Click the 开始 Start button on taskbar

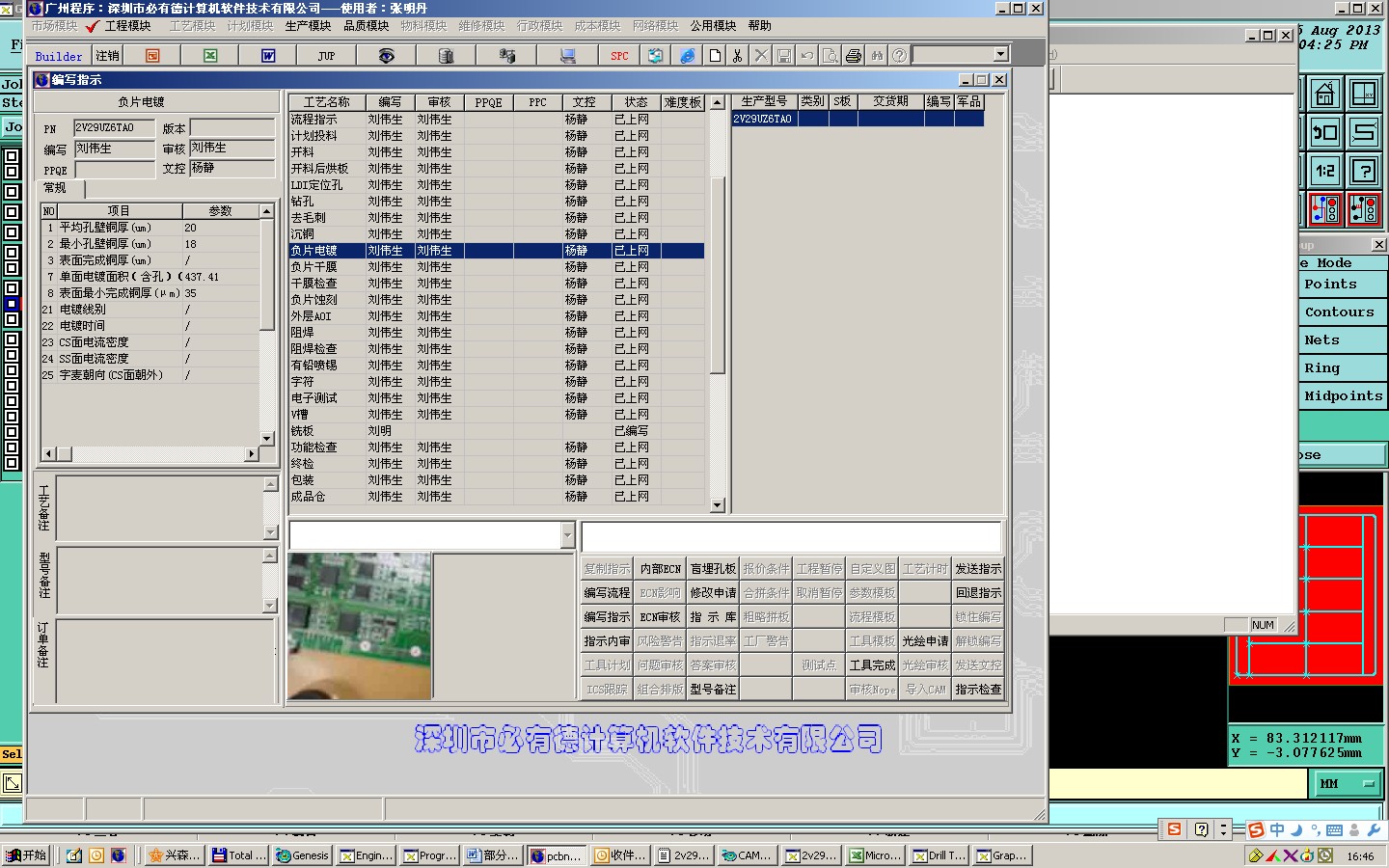[x=27, y=855]
